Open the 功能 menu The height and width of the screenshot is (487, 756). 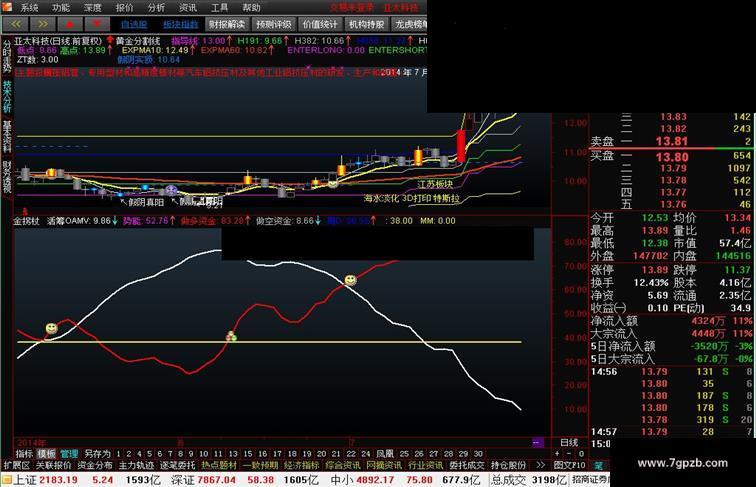point(61,8)
